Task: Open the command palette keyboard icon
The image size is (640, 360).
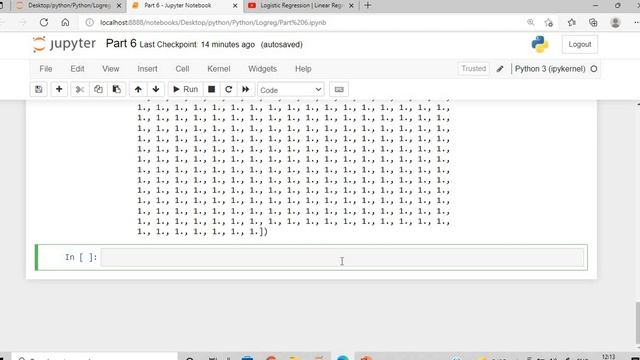Action: (x=339, y=89)
